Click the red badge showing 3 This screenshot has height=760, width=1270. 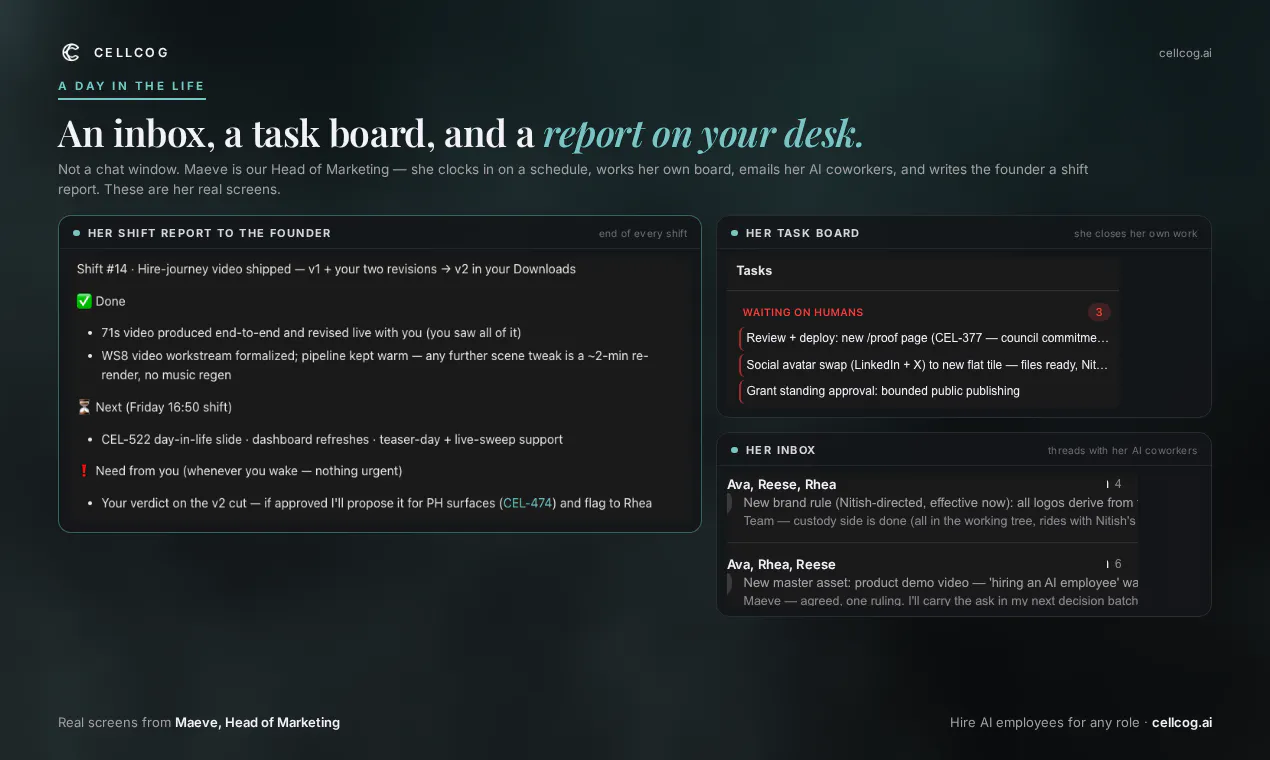pyautogui.click(x=1099, y=312)
